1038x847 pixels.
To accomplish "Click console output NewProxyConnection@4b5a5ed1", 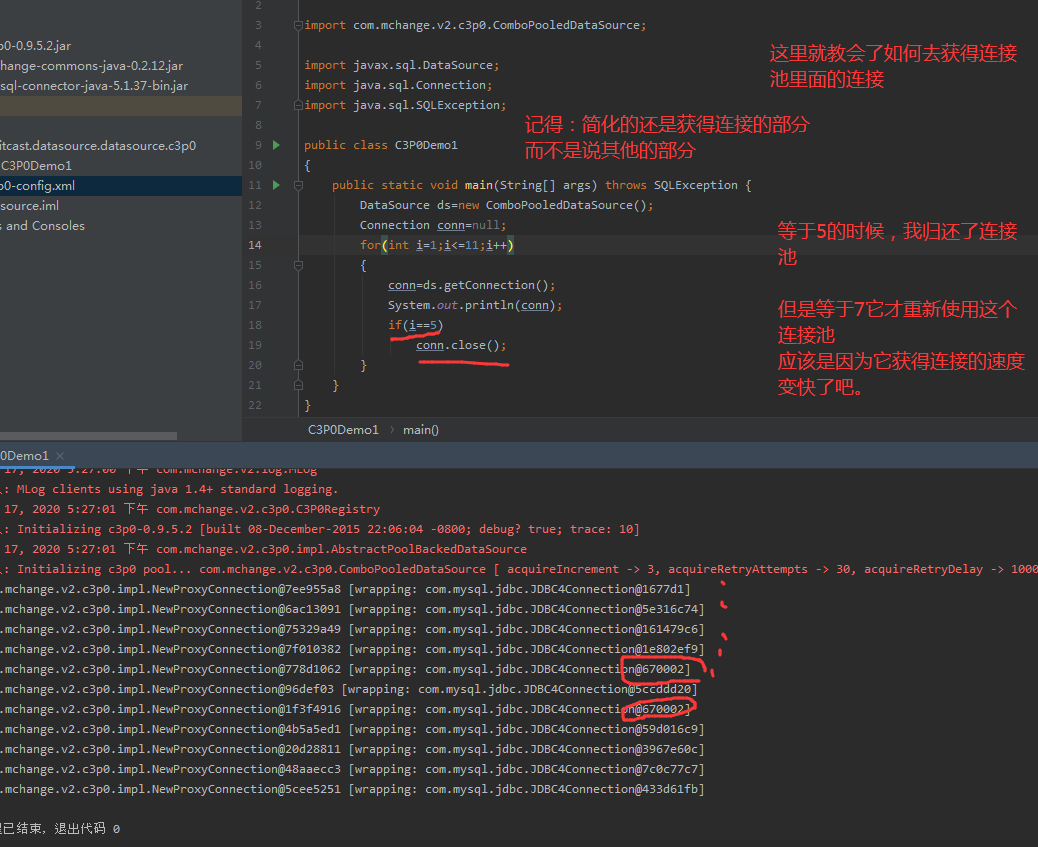I will click(352, 728).
